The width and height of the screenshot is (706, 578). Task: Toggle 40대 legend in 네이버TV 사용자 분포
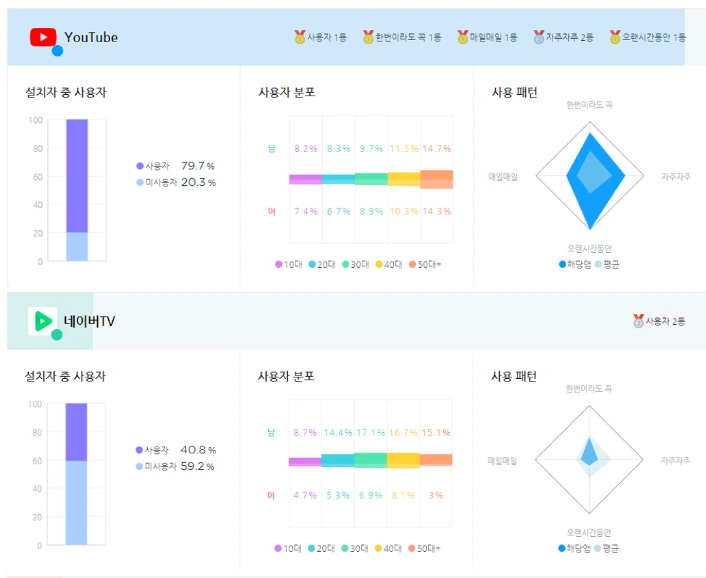point(388,548)
